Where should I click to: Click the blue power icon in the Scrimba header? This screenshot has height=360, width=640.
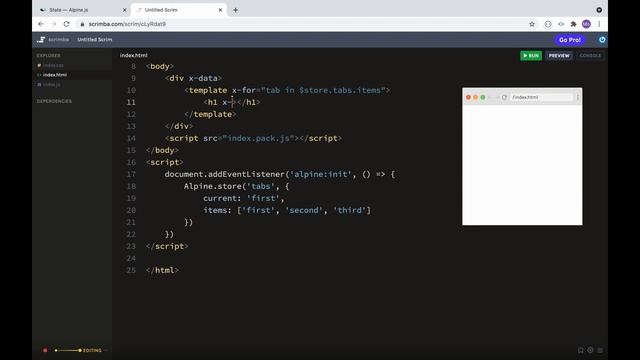[602, 40]
